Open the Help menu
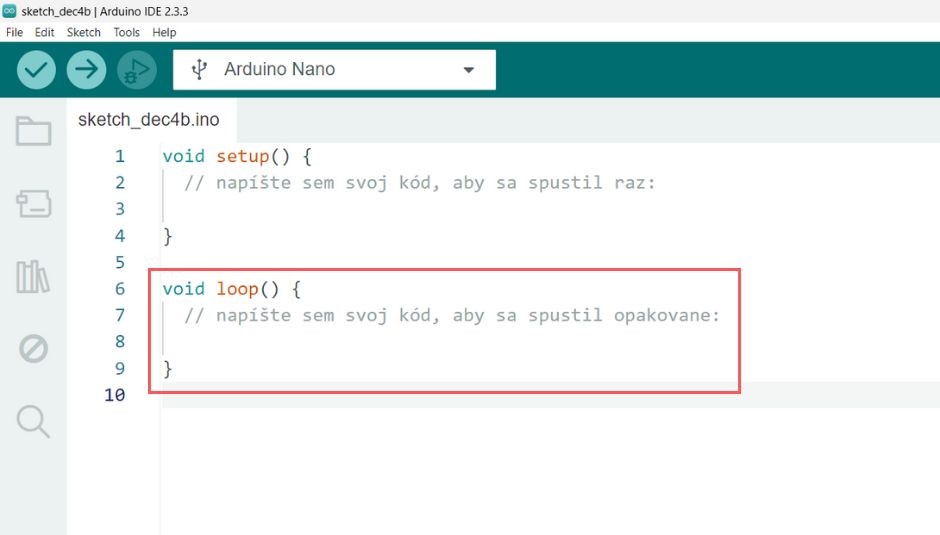The image size is (940, 535). pyautogui.click(x=164, y=32)
